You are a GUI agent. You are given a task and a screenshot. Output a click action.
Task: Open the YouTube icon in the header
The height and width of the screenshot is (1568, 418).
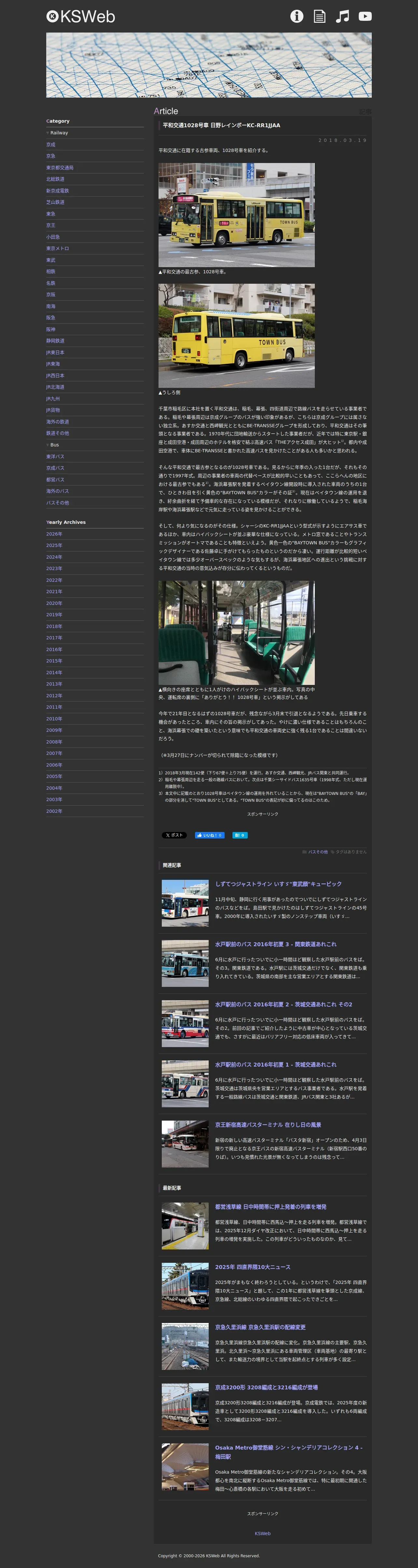tap(365, 17)
